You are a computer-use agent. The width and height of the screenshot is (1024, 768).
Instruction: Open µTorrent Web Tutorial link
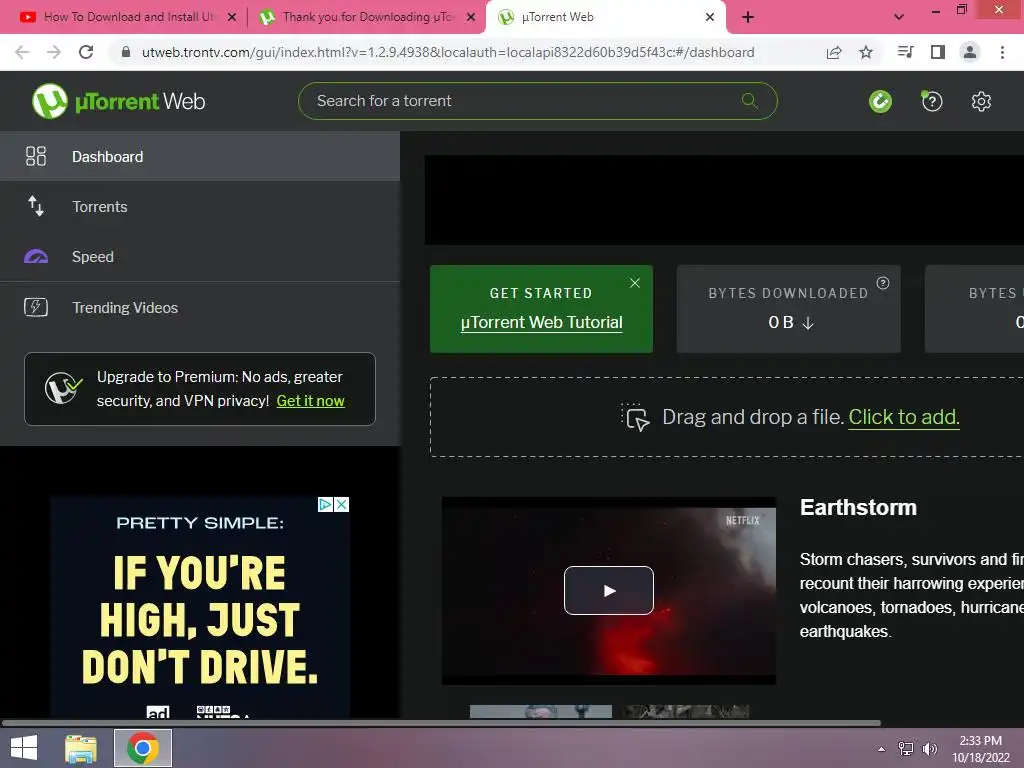point(541,323)
